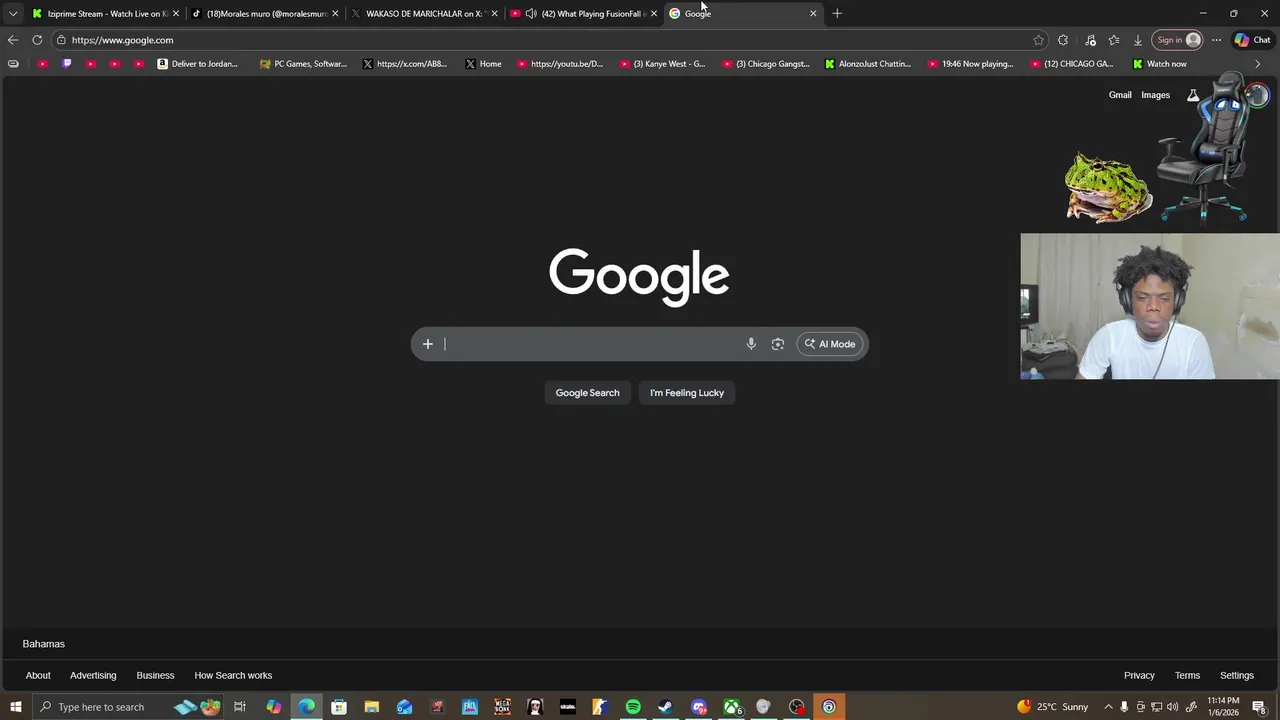Open the tab actions dropdown menu
The height and width of the screenshot is (720, 1280).
[13, 14]
